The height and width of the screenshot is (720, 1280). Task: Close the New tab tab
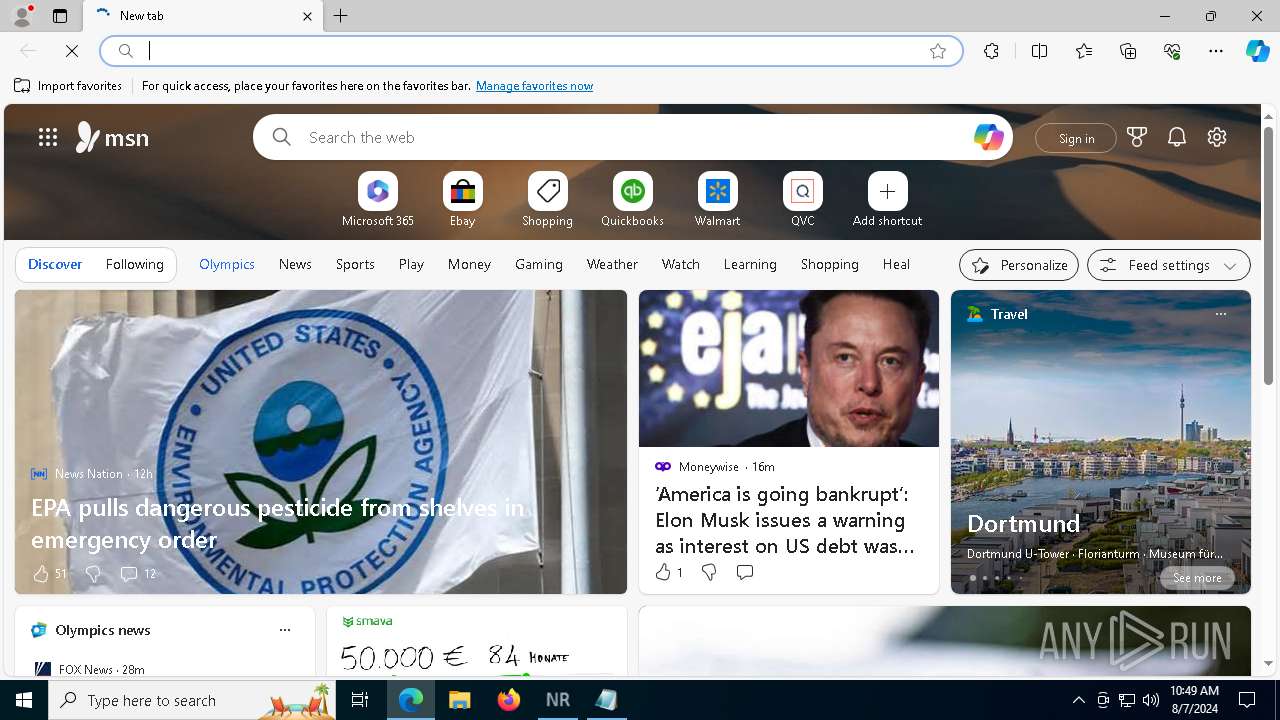point(307,16)
